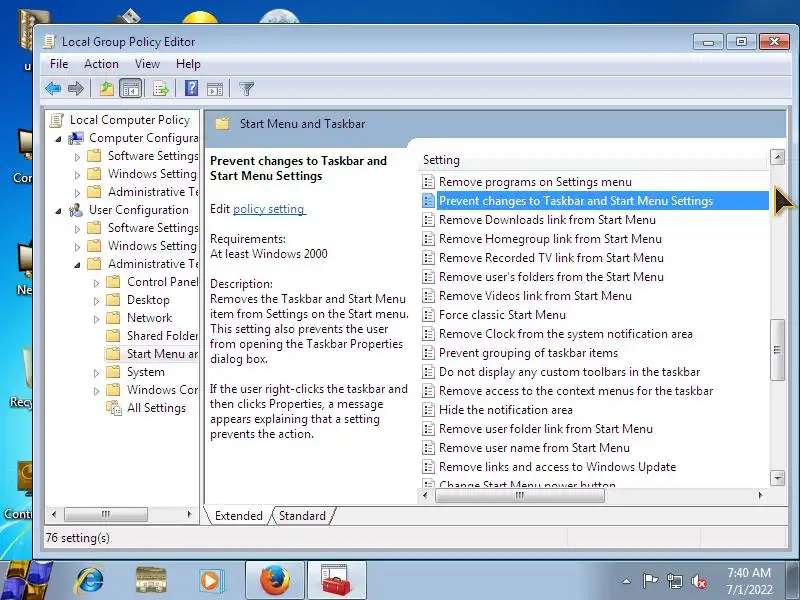Open Windows Media Player from taskbar
Image resolution: width=800 pixels, height=600 pixels.
coord(210,581)
